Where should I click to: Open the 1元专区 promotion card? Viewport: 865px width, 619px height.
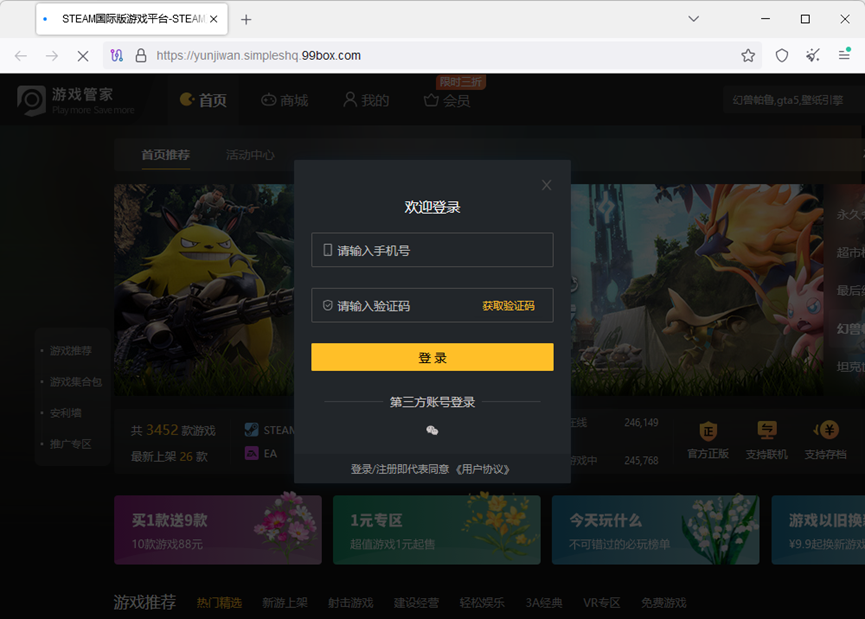point(436,530)
